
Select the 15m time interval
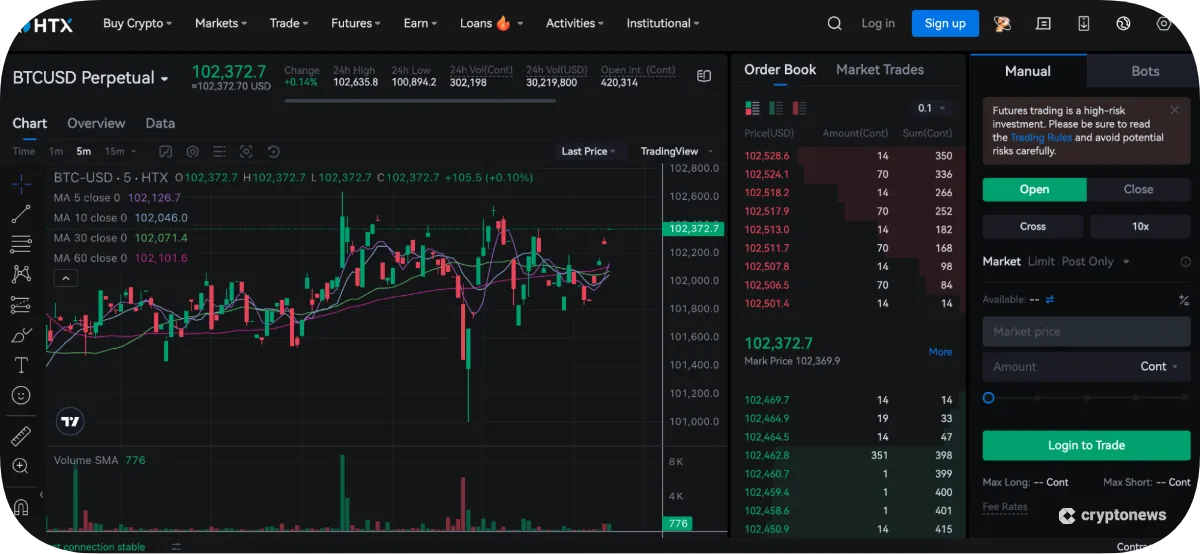pos(115,151)
